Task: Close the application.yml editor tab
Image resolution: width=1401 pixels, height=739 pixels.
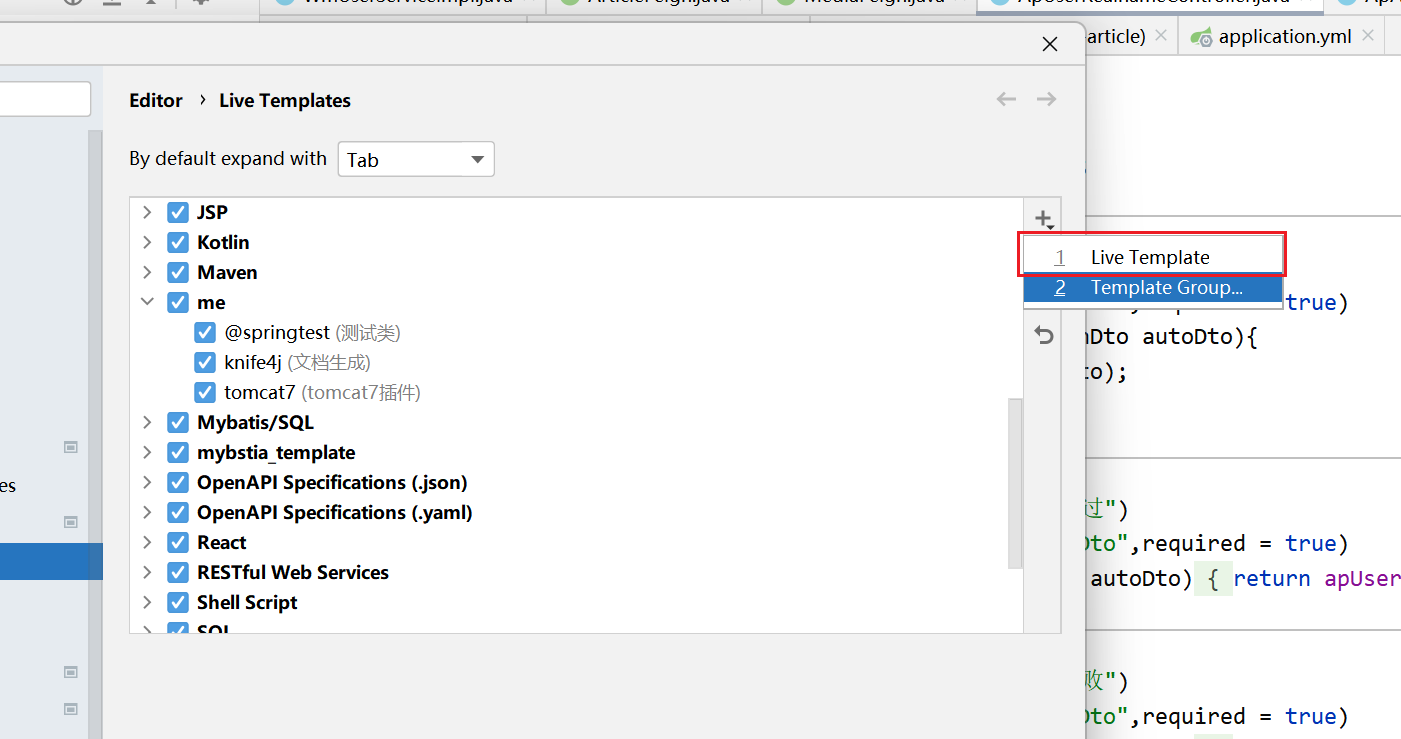Action: (1367, 35)
